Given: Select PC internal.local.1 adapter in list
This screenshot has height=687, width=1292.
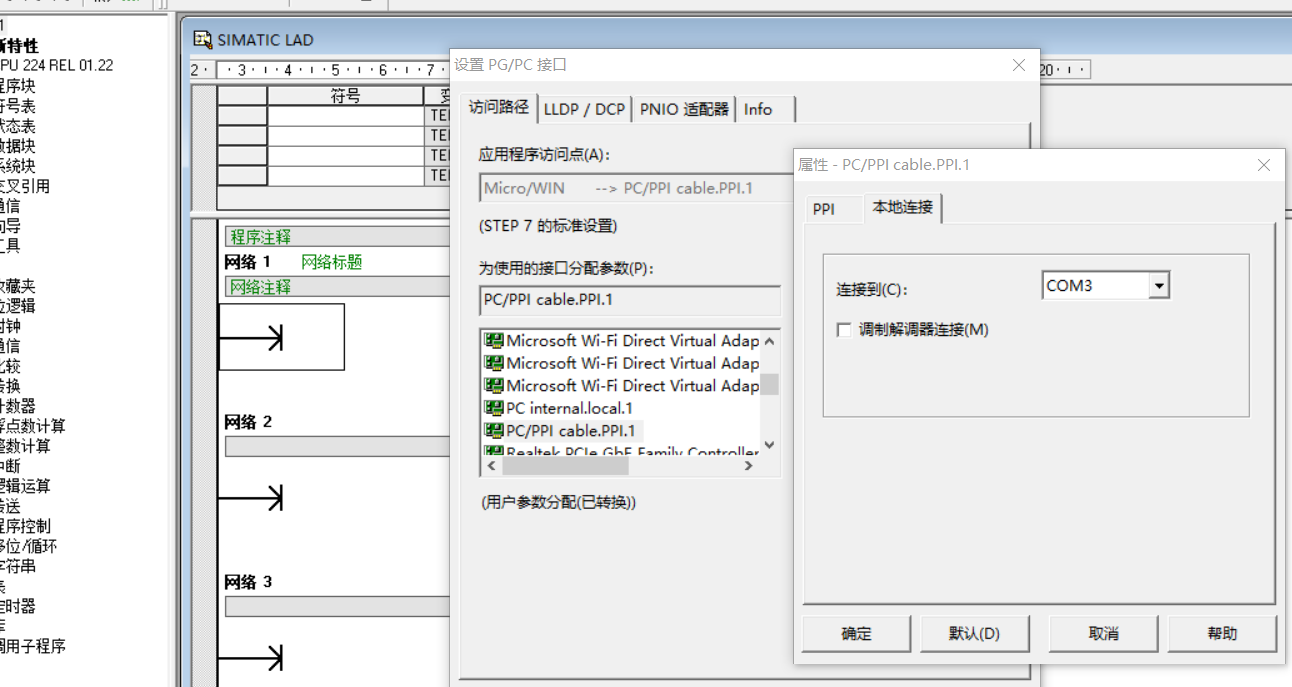Looking at the screenshot, I should pos(569,408).
